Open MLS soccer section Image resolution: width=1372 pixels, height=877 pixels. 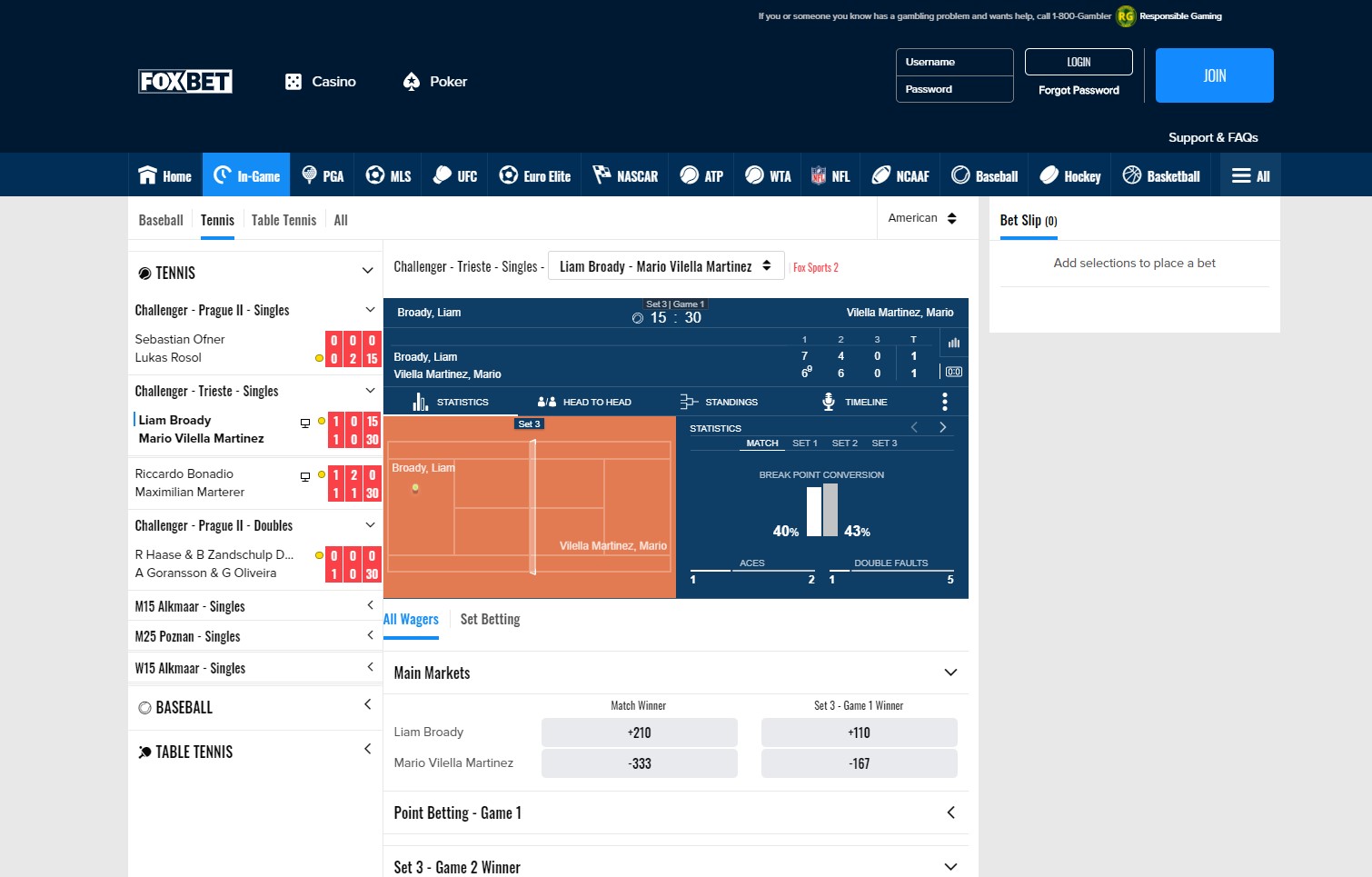pos(388,175)
